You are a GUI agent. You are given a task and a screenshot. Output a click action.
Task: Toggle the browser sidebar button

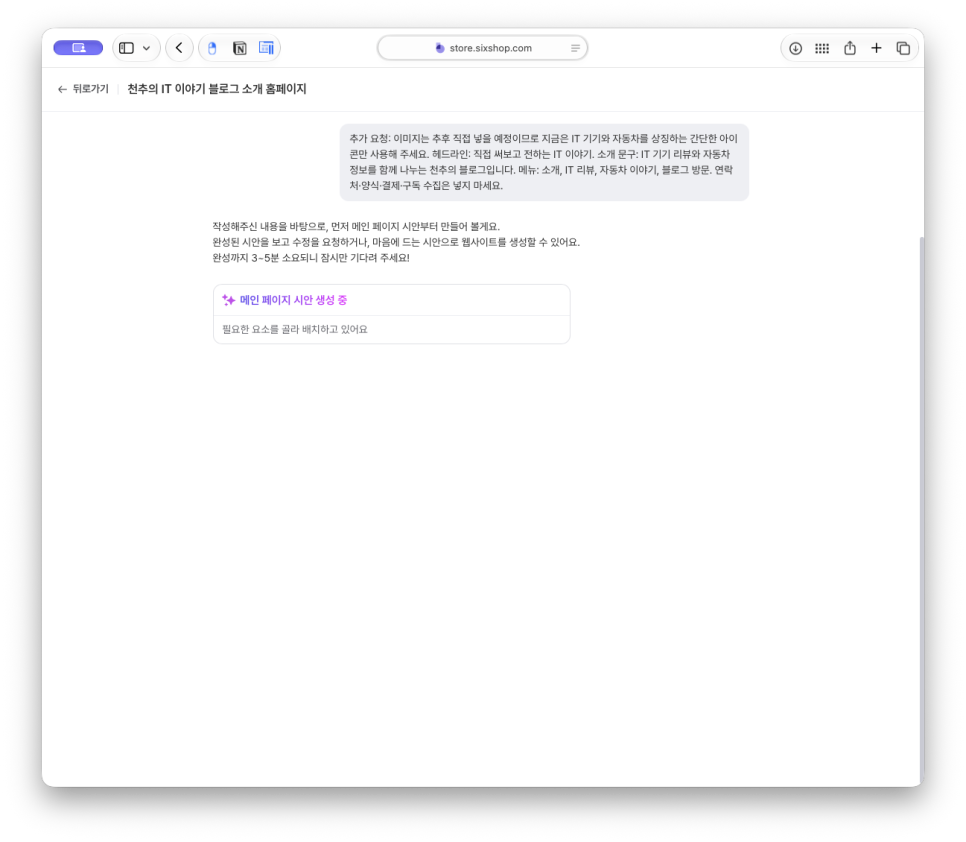(126, 48)
